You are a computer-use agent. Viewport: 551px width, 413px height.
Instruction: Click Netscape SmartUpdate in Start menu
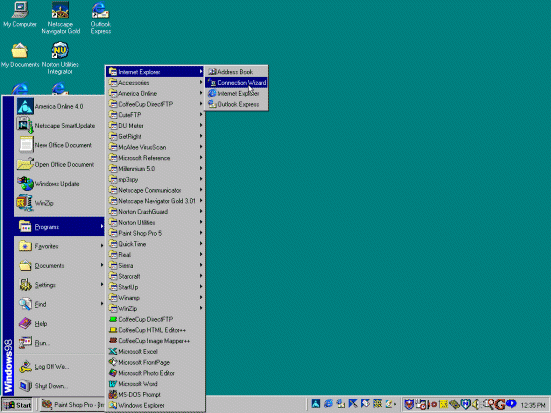click(x=59, y=125)
